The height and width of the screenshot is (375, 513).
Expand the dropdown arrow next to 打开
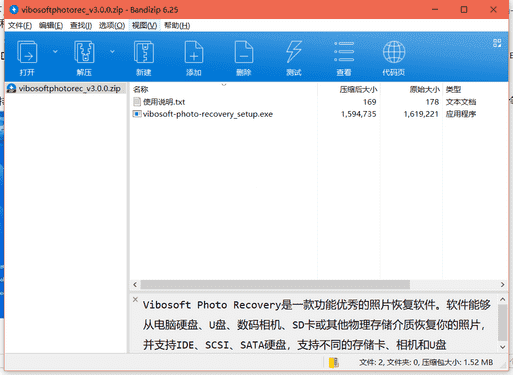point(55,51)
